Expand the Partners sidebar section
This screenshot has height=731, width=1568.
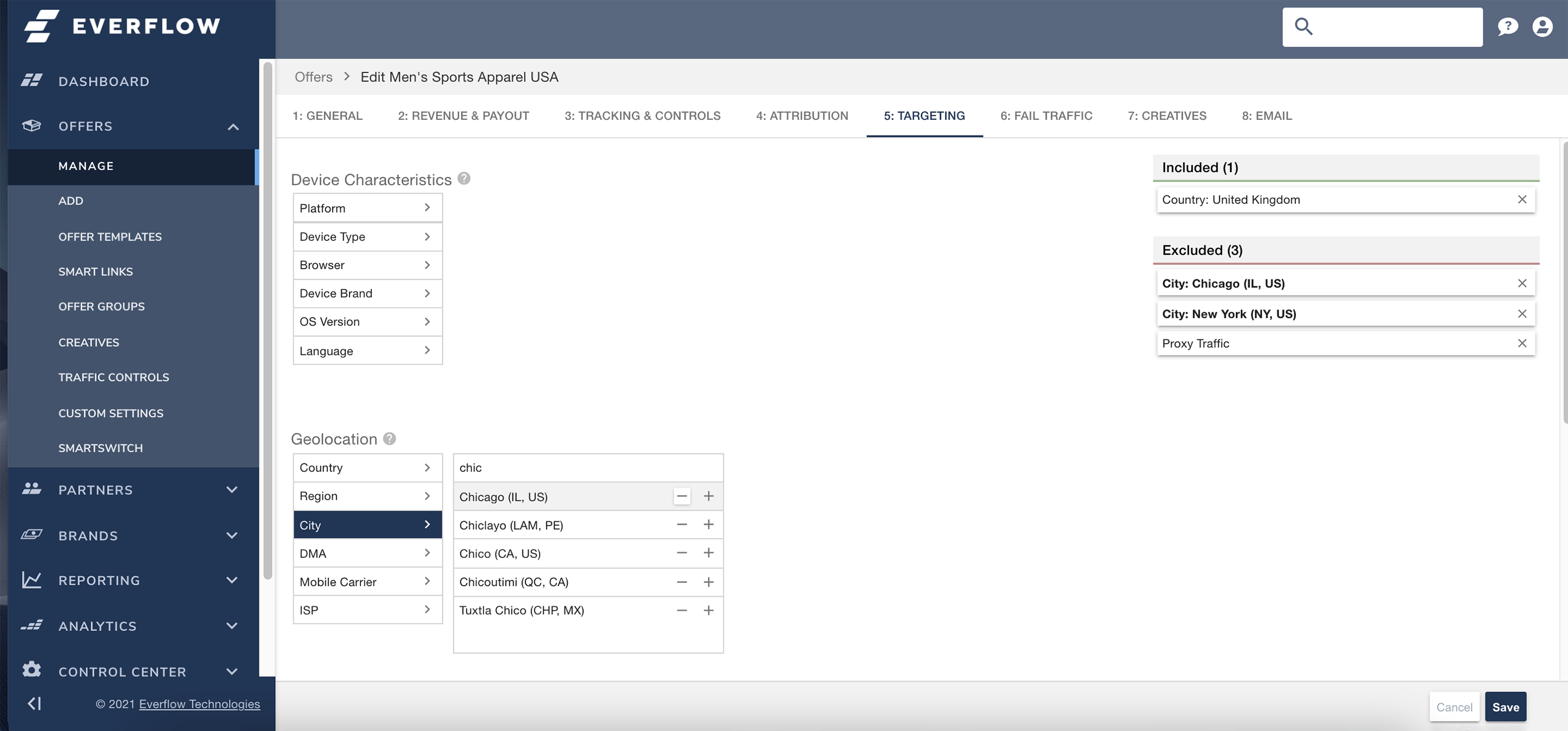tap(232, 490)
